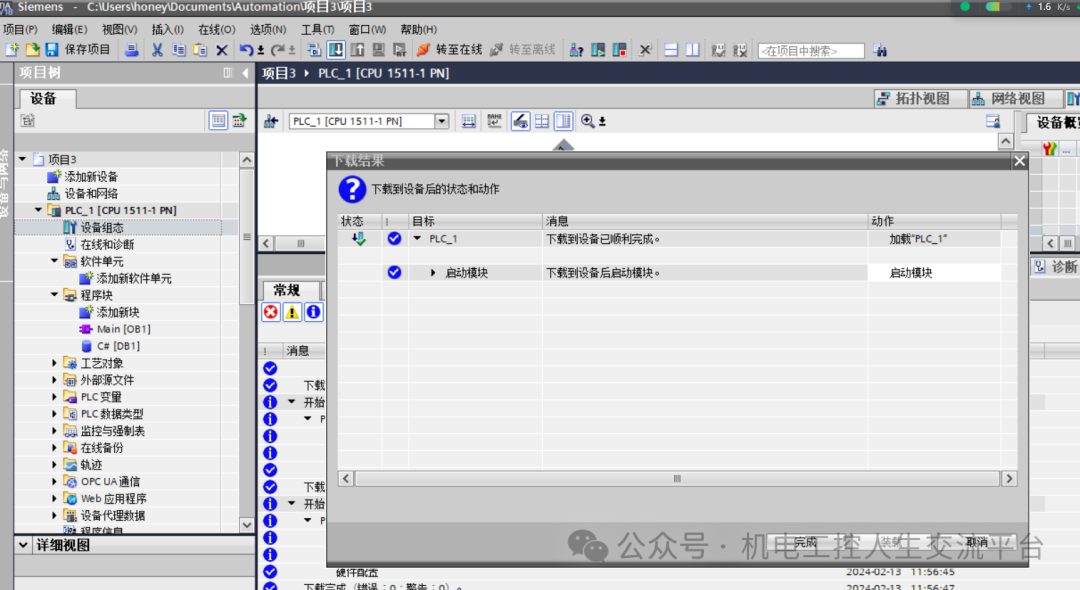Click the project search input field
This screenshot has width=1080, height=590.
click(x=811, y=50)
